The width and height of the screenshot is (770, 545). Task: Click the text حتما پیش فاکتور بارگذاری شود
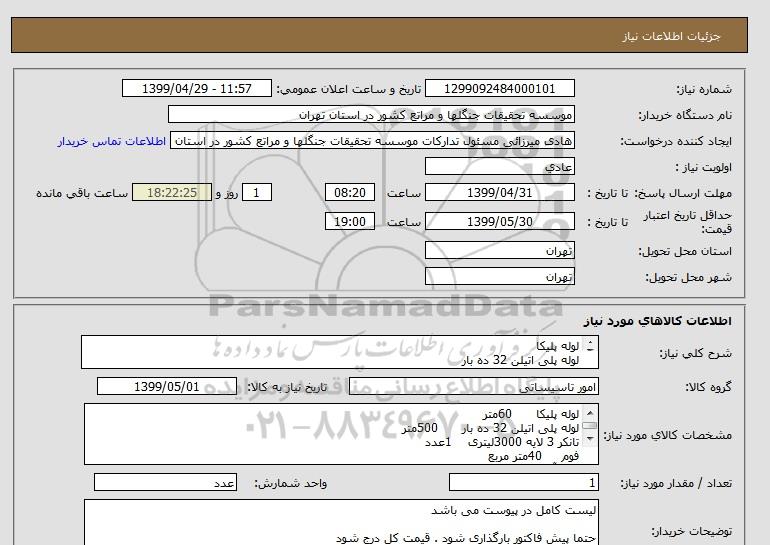(519, 539)
